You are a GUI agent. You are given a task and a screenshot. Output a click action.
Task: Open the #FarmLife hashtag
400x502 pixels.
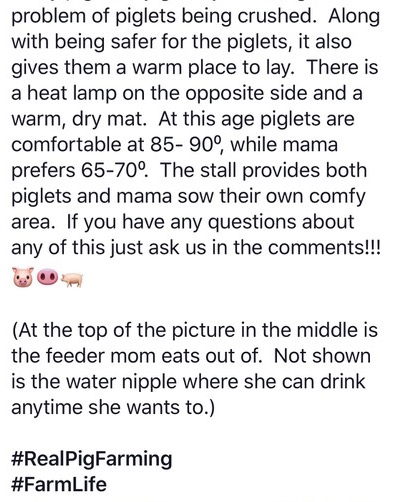pyautogui.click(x=59, y=484)
